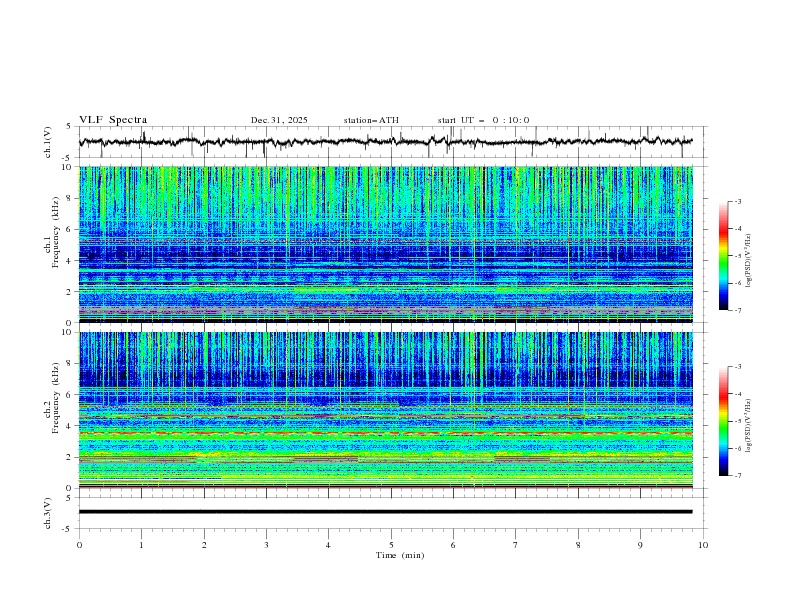Click the date "Dec. 31, 2025"
Viewport: 792px width, 612px height.
coord(279,120)
